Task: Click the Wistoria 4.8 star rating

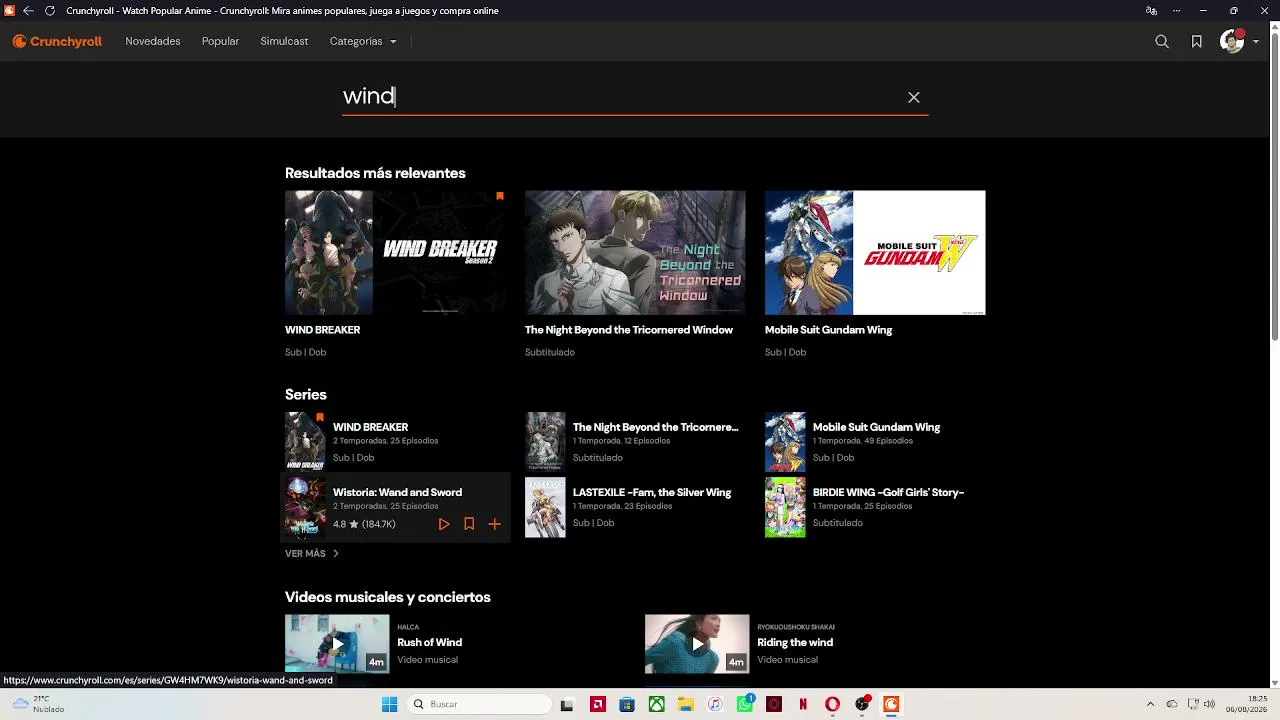Action: click(x=364, y=524)
